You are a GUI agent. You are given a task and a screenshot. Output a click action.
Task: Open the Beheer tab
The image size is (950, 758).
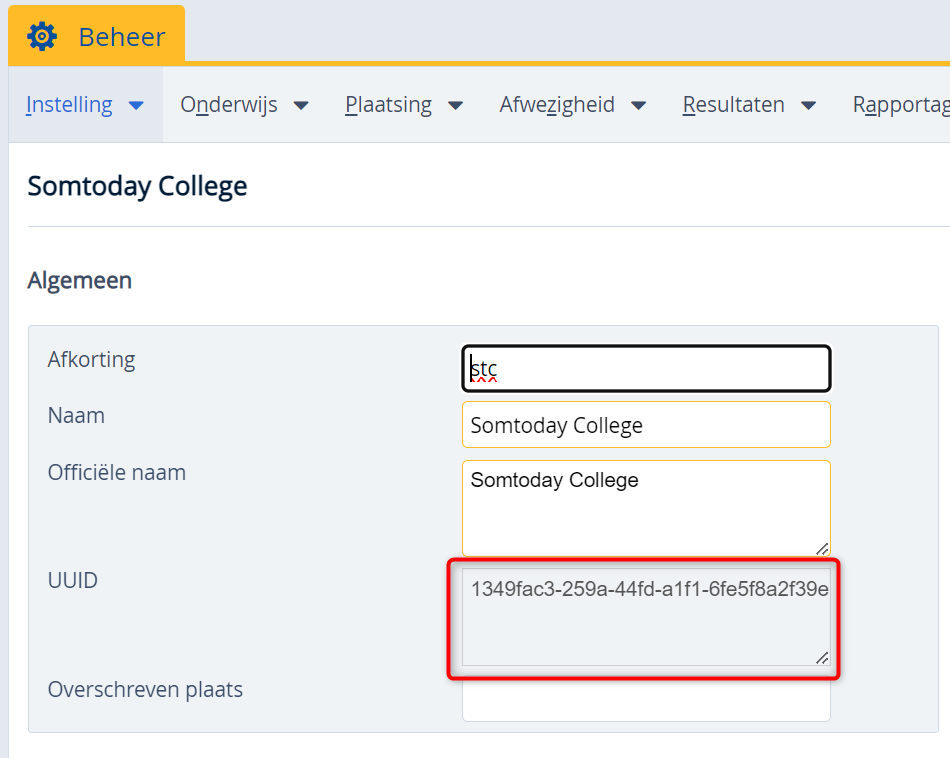click(96, 35)
